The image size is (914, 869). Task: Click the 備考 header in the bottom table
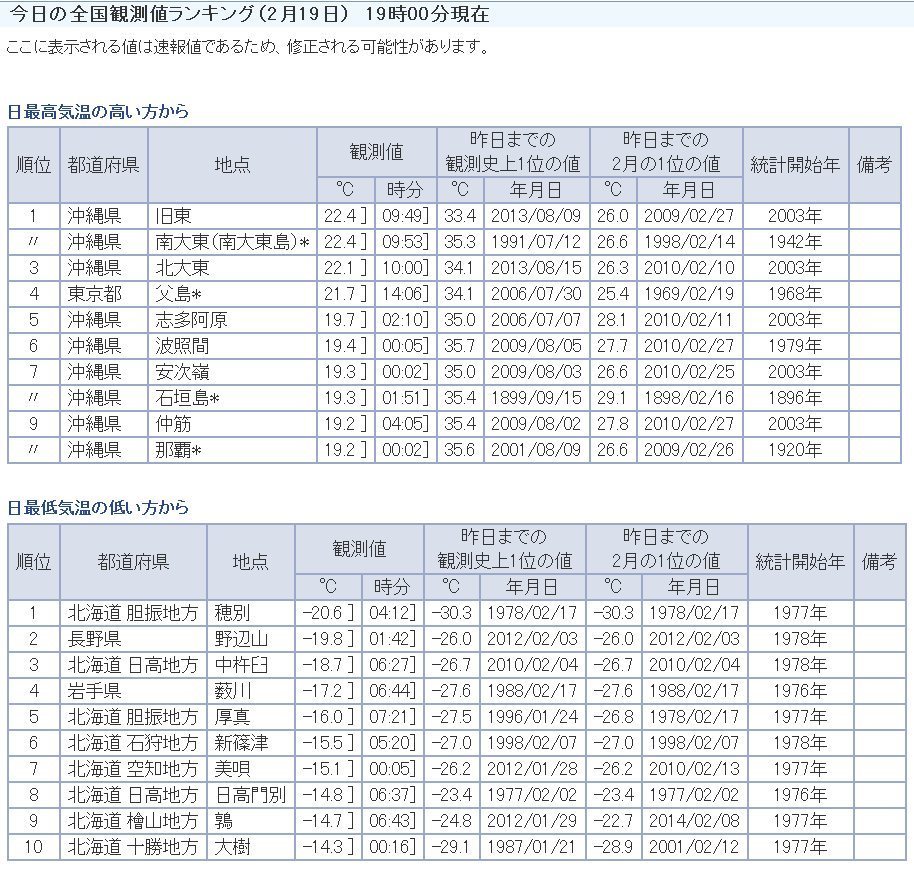879,561
